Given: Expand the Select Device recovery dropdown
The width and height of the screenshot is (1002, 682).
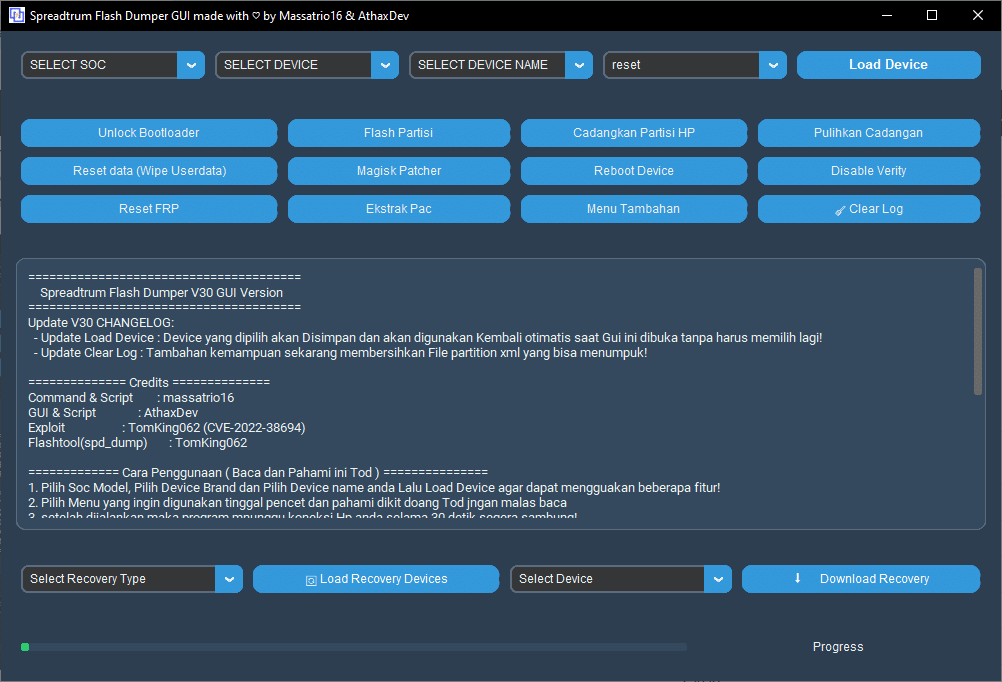Looking at the screenshot, I should click(718, 579).
